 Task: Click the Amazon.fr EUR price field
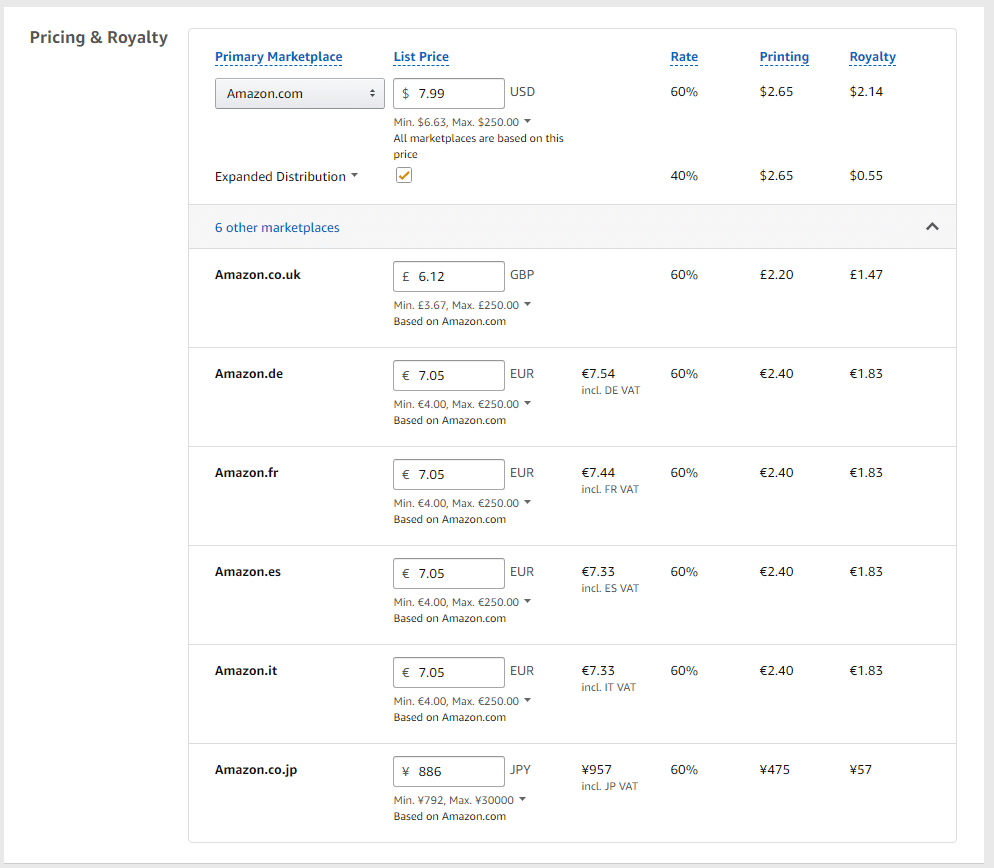tap(449, 474)
